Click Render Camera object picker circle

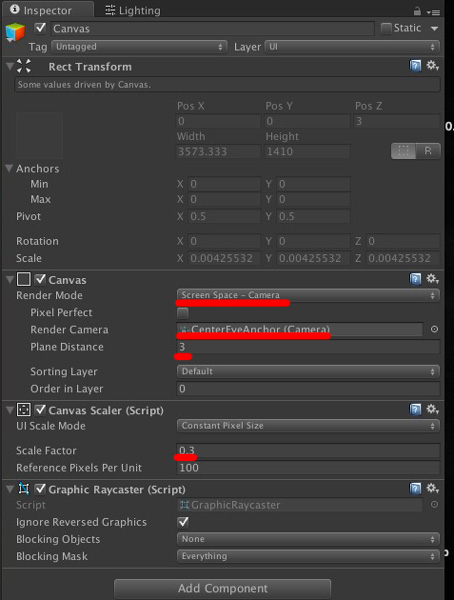[434, 329]
